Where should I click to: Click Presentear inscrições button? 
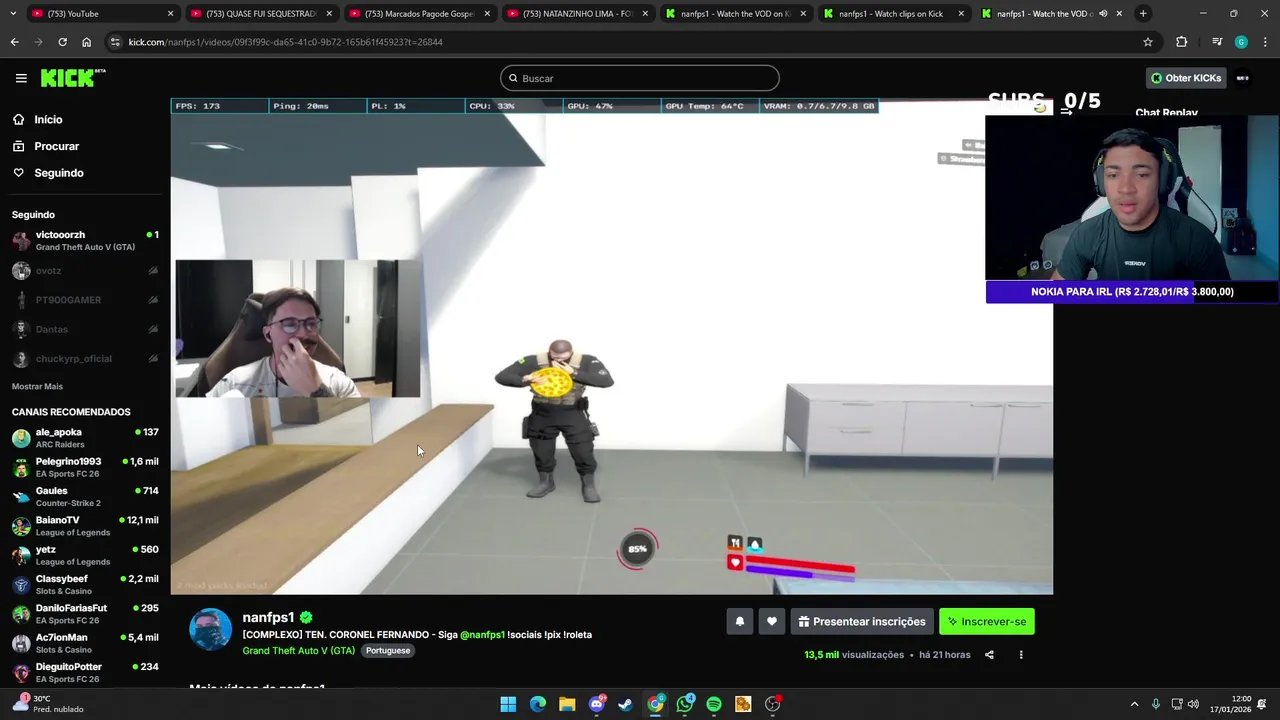tap(862, 621)
